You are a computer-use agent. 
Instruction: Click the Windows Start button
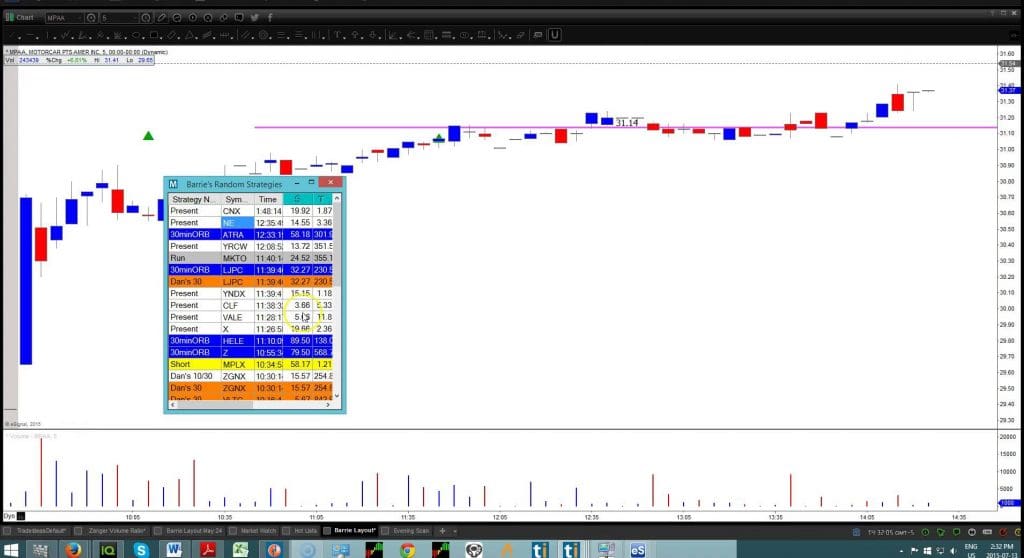coord(10,550)
